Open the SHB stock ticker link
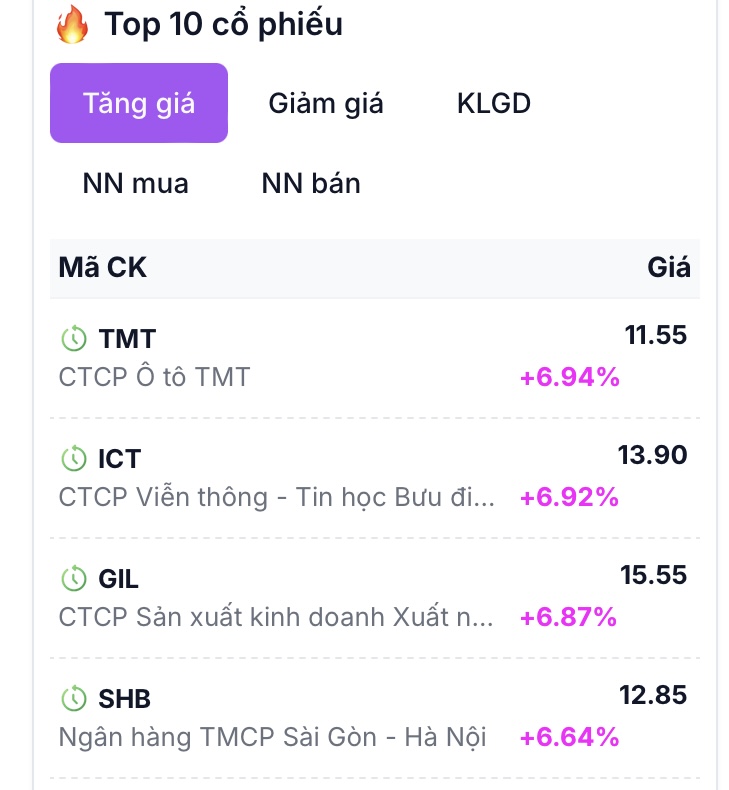This screenshot has width=729, height=790. click(124, 699)
